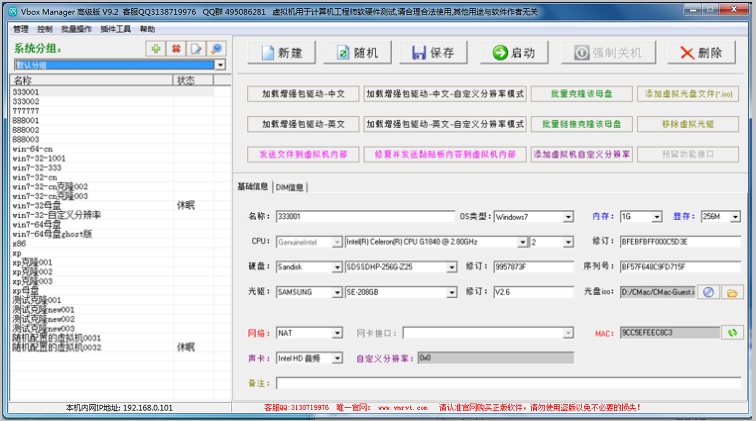Click the edit group icon with pencil
This screenshot has width=756, height=421.
196,49
